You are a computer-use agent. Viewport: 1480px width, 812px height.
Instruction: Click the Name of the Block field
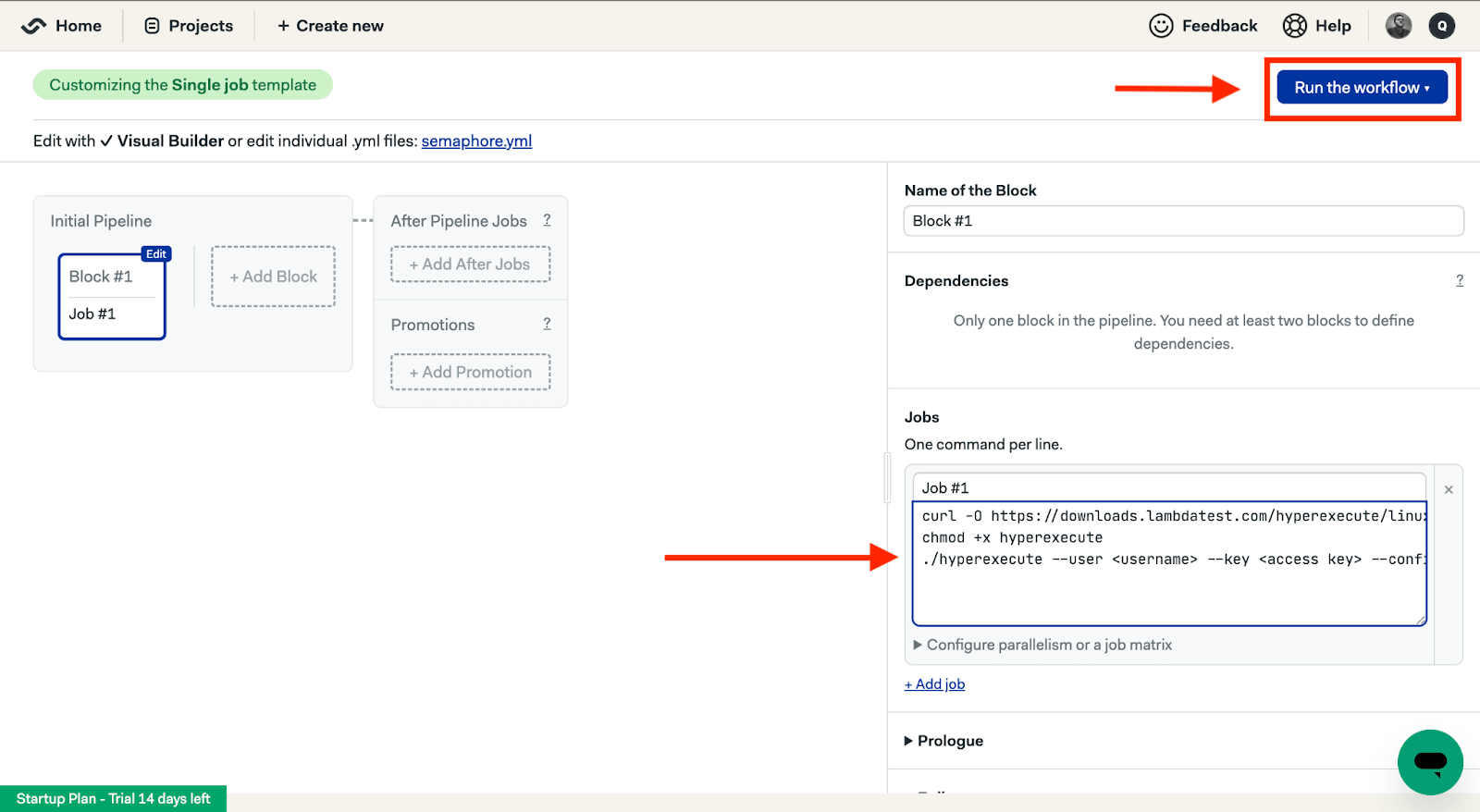1183,221
